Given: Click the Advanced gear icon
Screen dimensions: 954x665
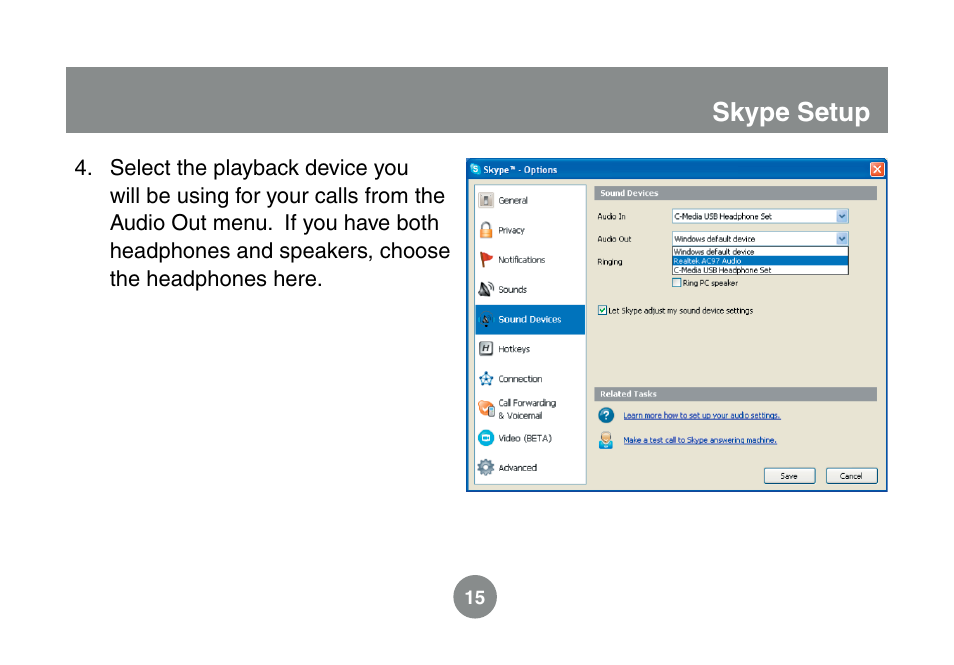Looking at the screenshot, I should click(x=486, y=467).
